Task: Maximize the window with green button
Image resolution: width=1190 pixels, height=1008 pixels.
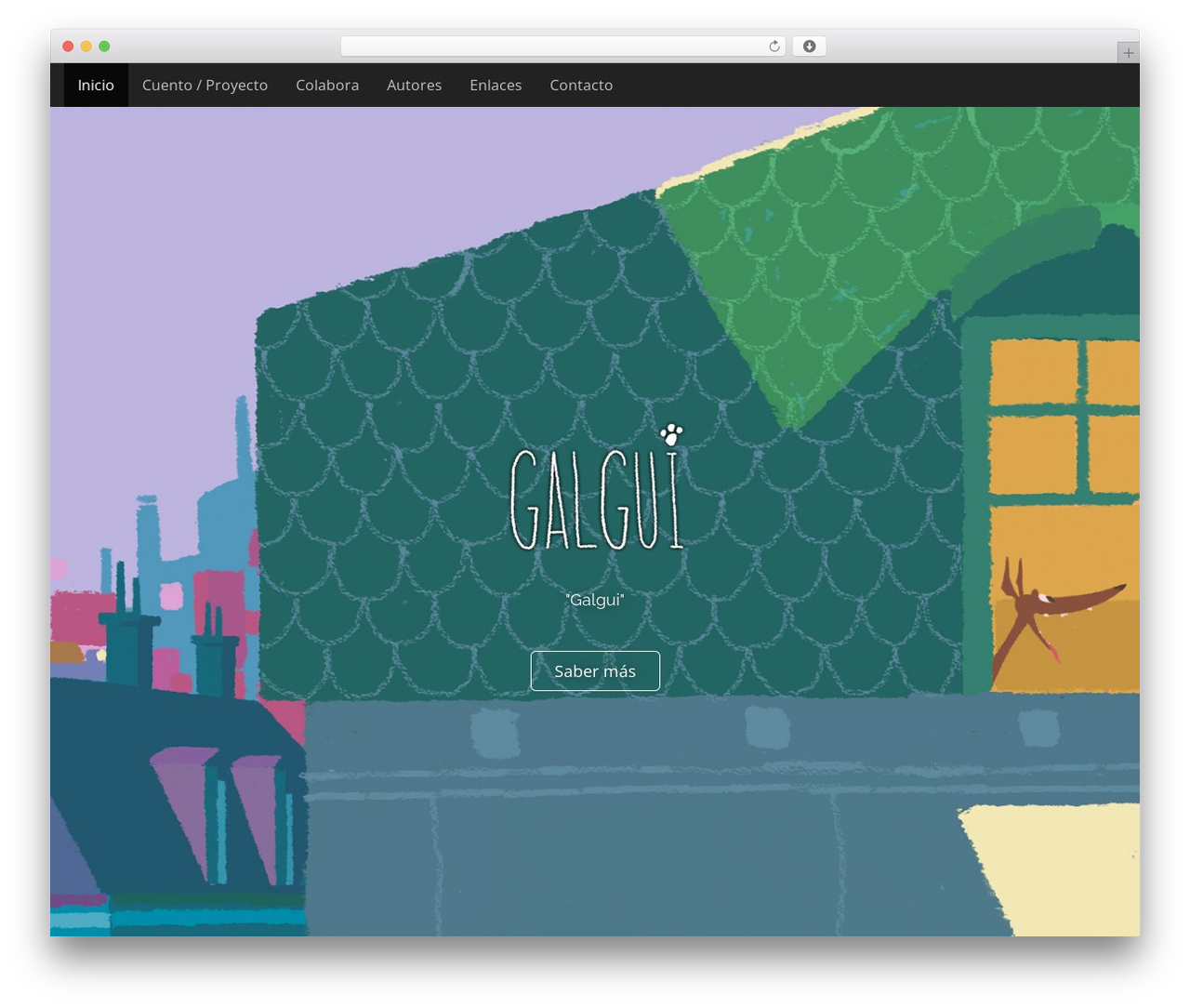Action: pyautogui.click(x=104, y=46)
